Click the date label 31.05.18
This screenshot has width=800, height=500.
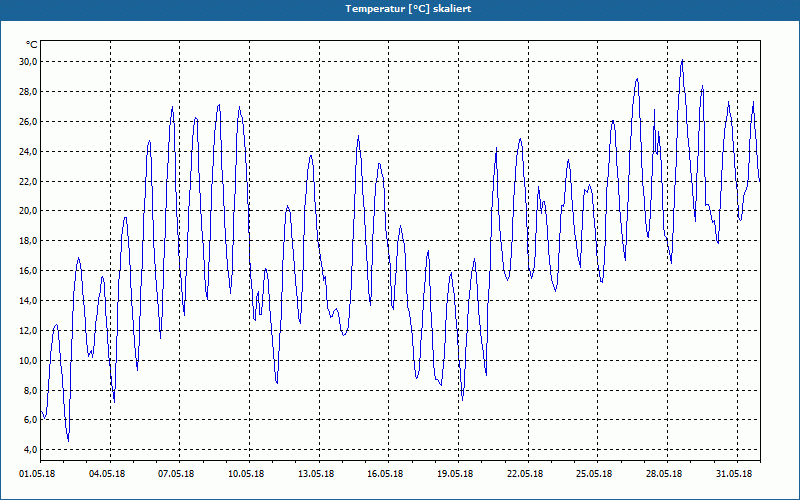[734, 474]
